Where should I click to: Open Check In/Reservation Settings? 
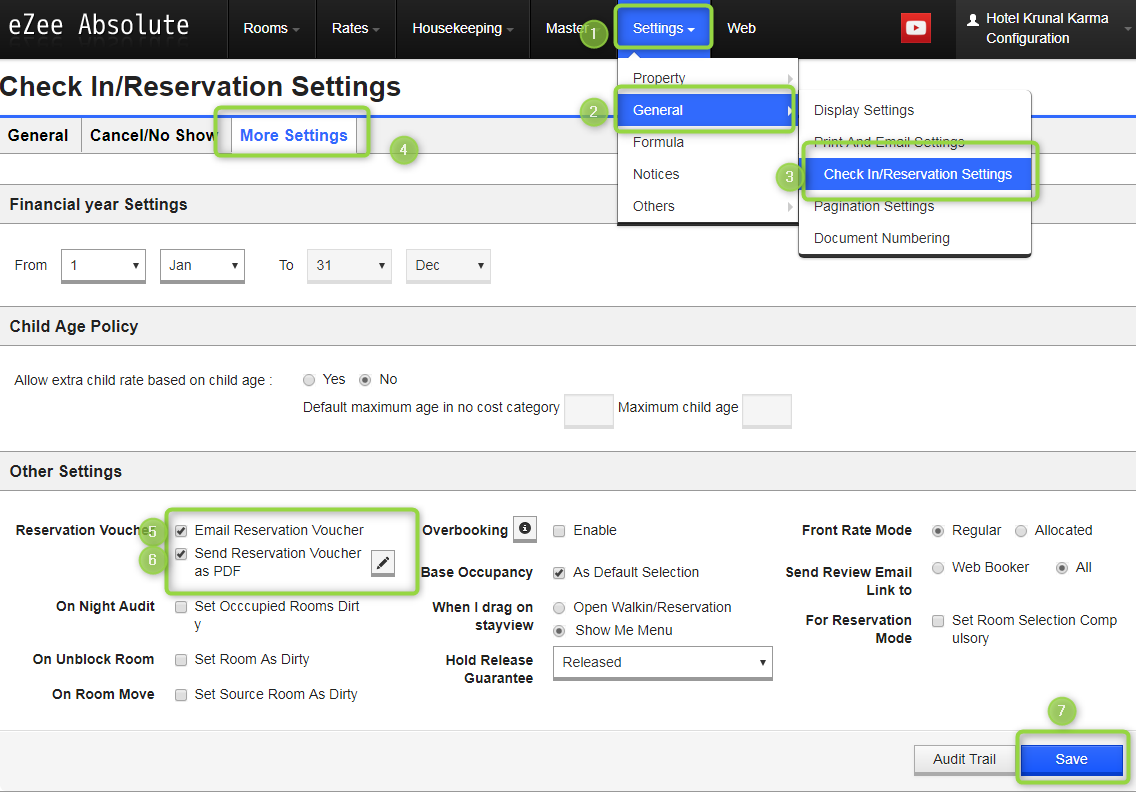tap(917, 174)
